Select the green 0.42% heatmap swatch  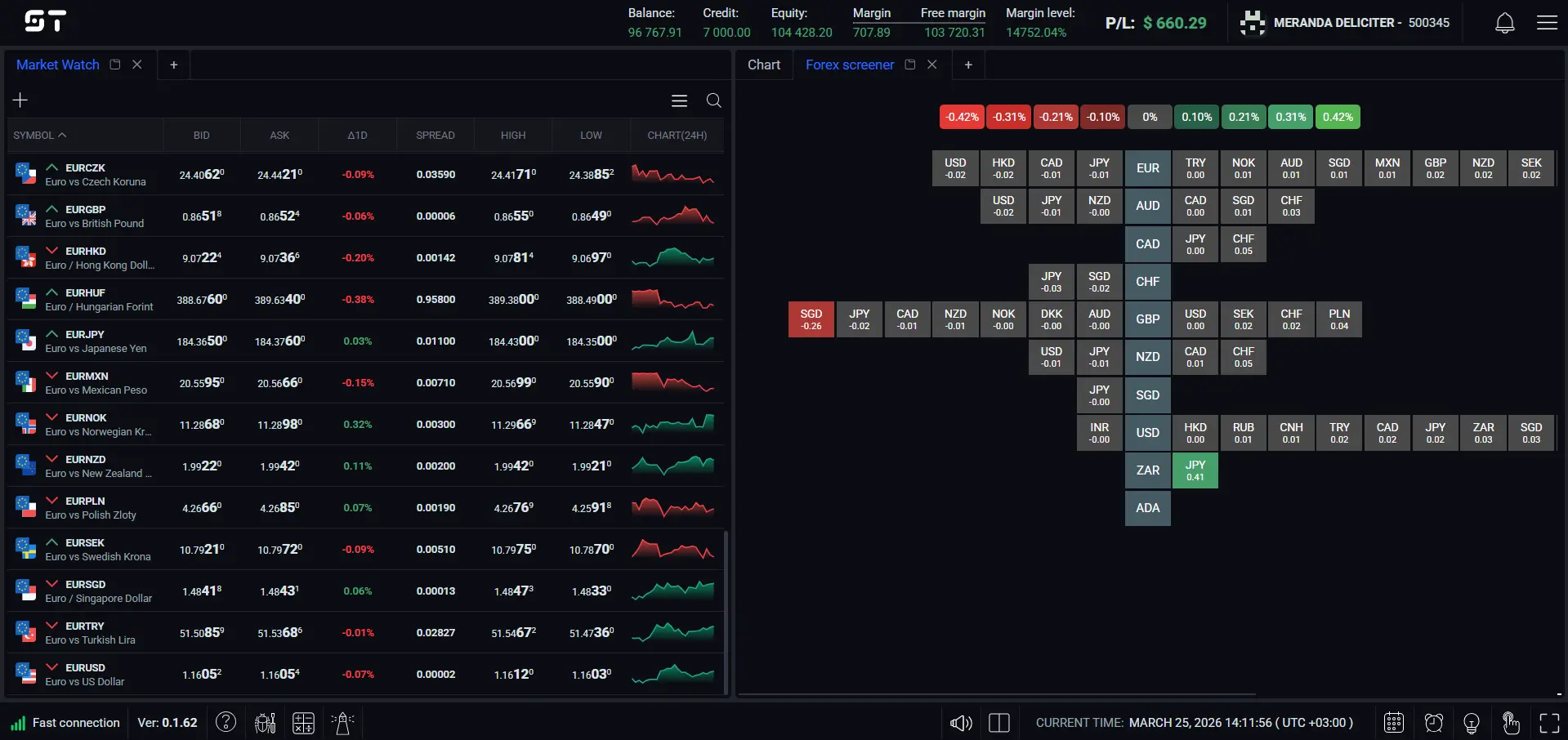[x=1337, y=117]
